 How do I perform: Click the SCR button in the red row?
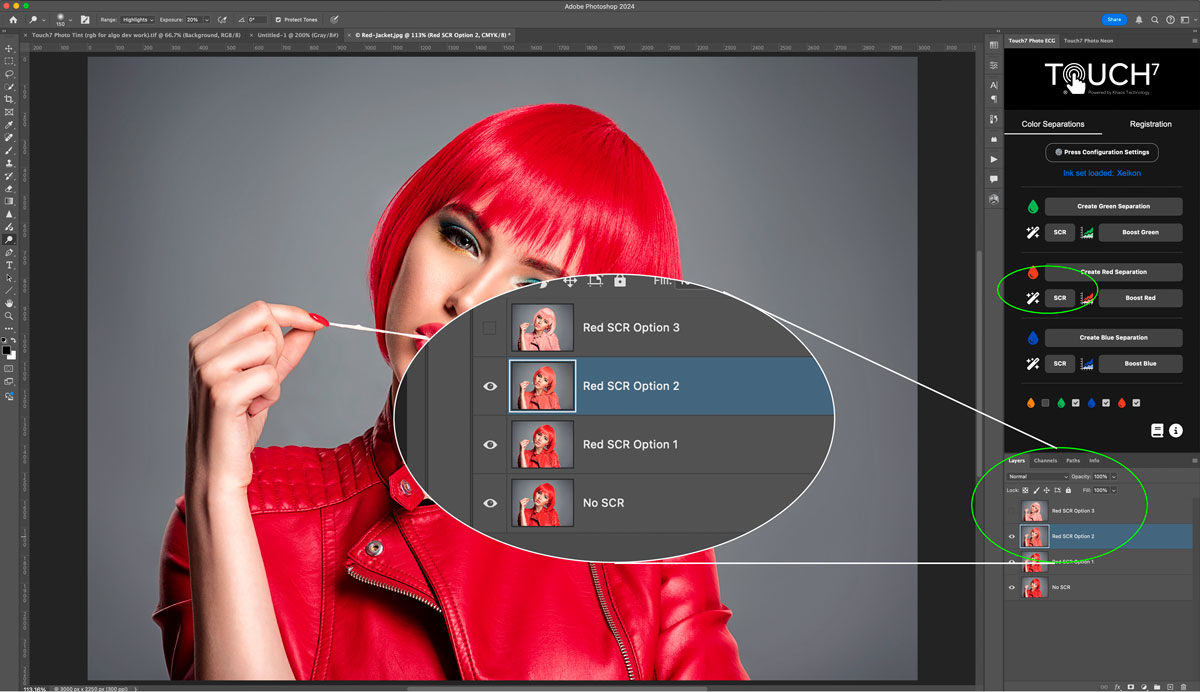click(x=1060, y=298)
